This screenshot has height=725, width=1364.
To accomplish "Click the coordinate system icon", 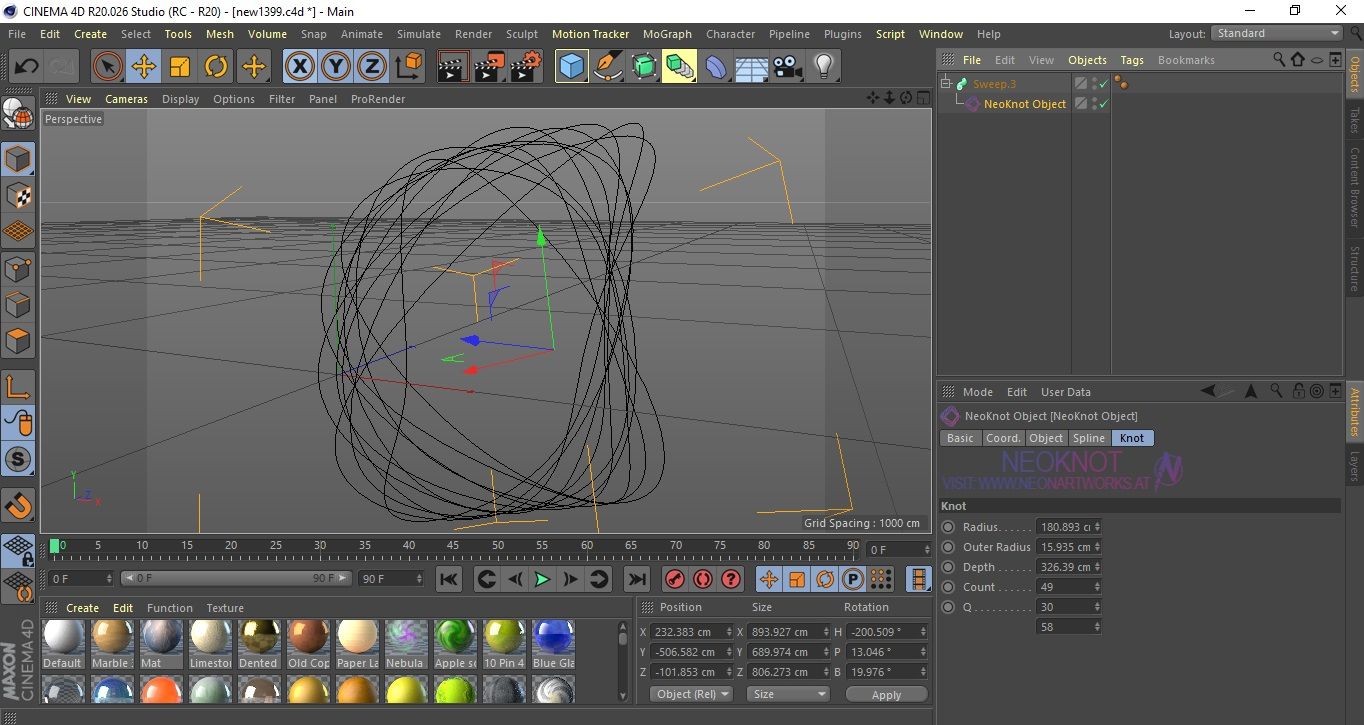I will click(408, 67).
